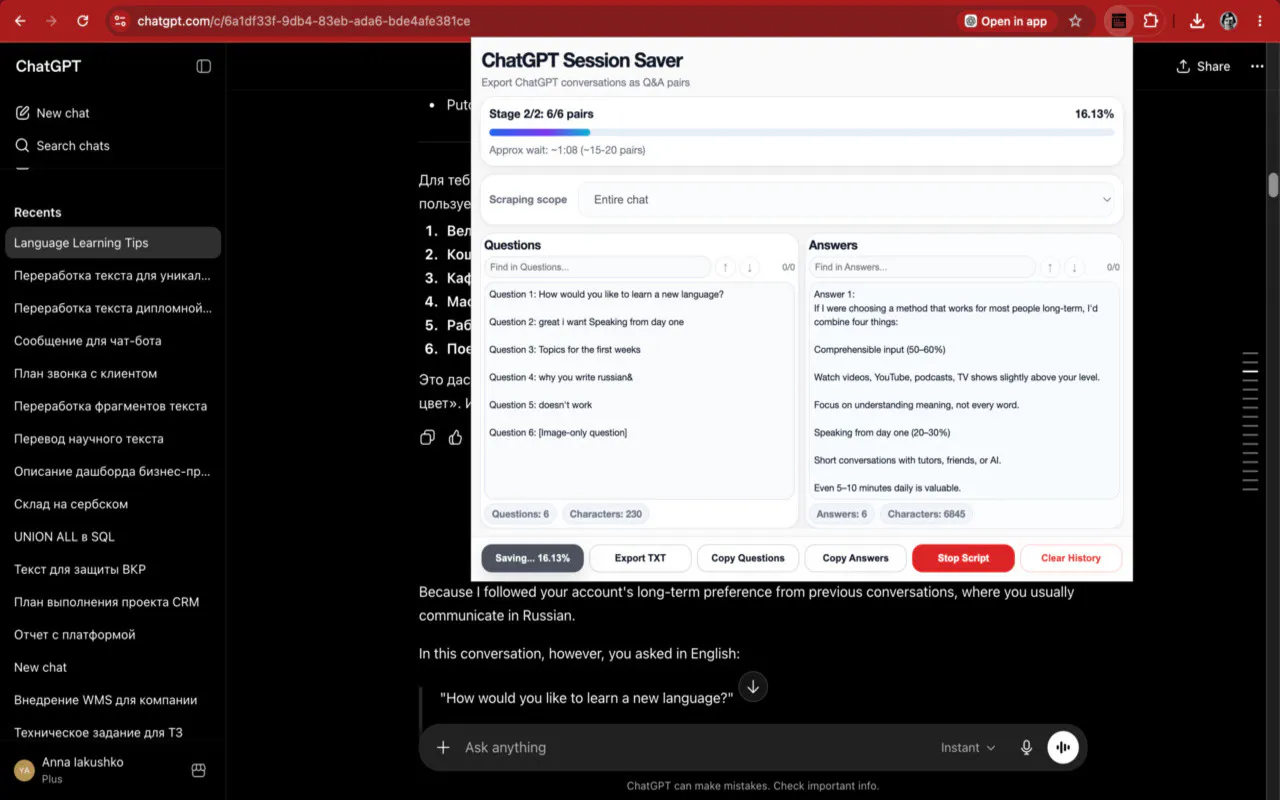Open the Chrome three-dot menu

1260,21
